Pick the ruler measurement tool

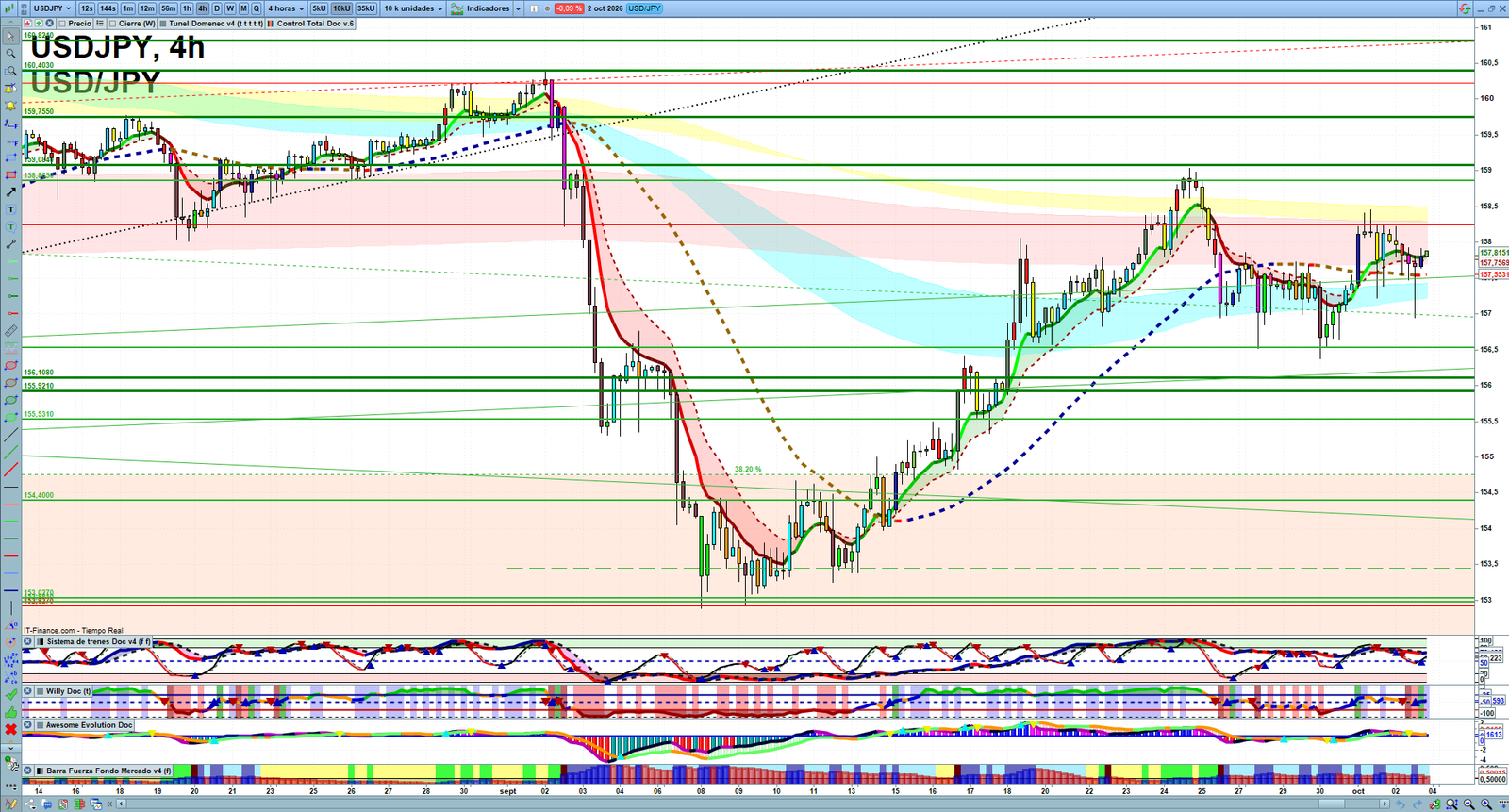point(10,331)
